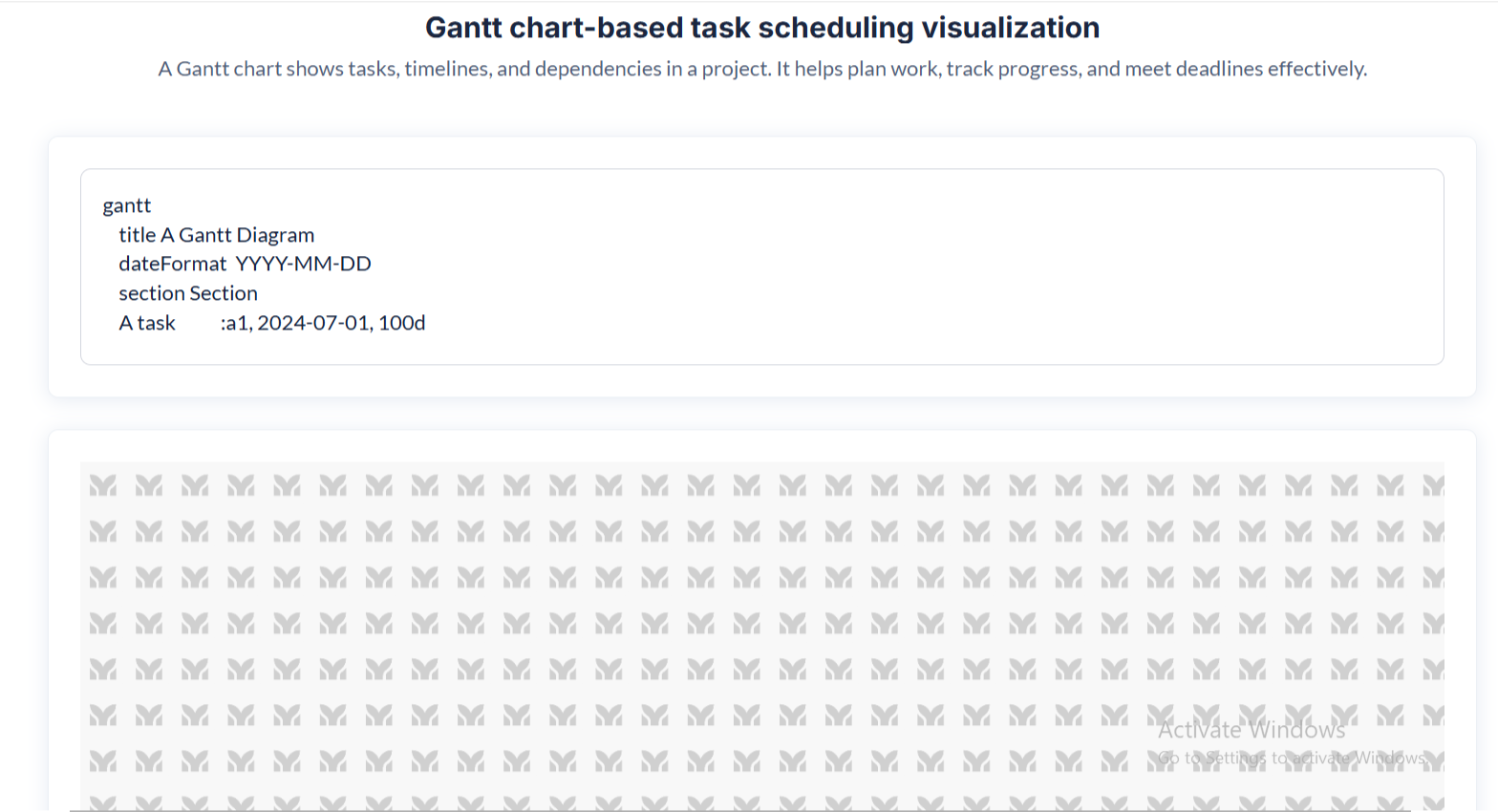Click the Gantt chart-based task scheduling heading

pos(761,28)
